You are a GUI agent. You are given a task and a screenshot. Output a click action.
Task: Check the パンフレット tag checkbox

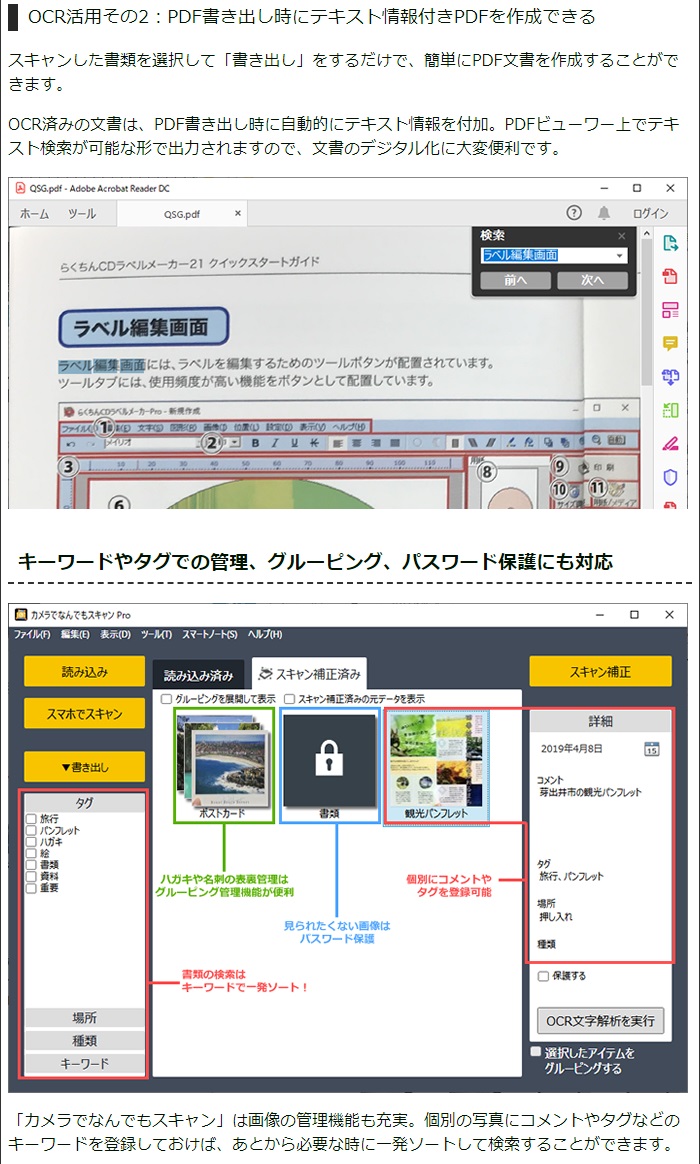pyautogui.click(x=31, y=831)
